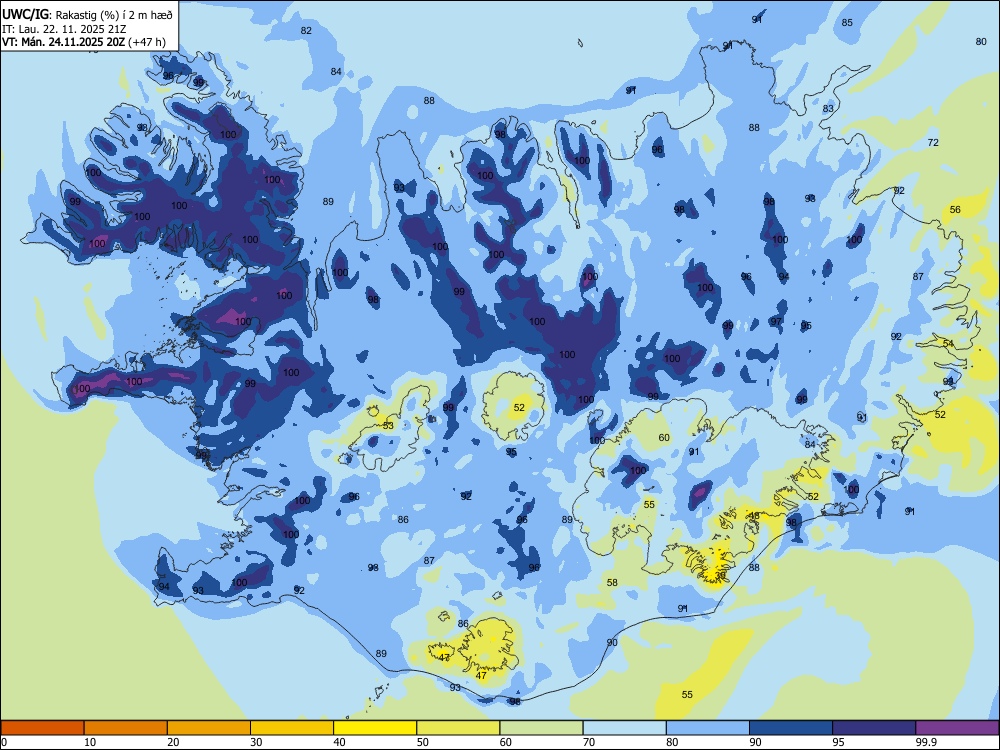Click the dark navy 95–99.9 legend swatch

click(x=874, y=728)
